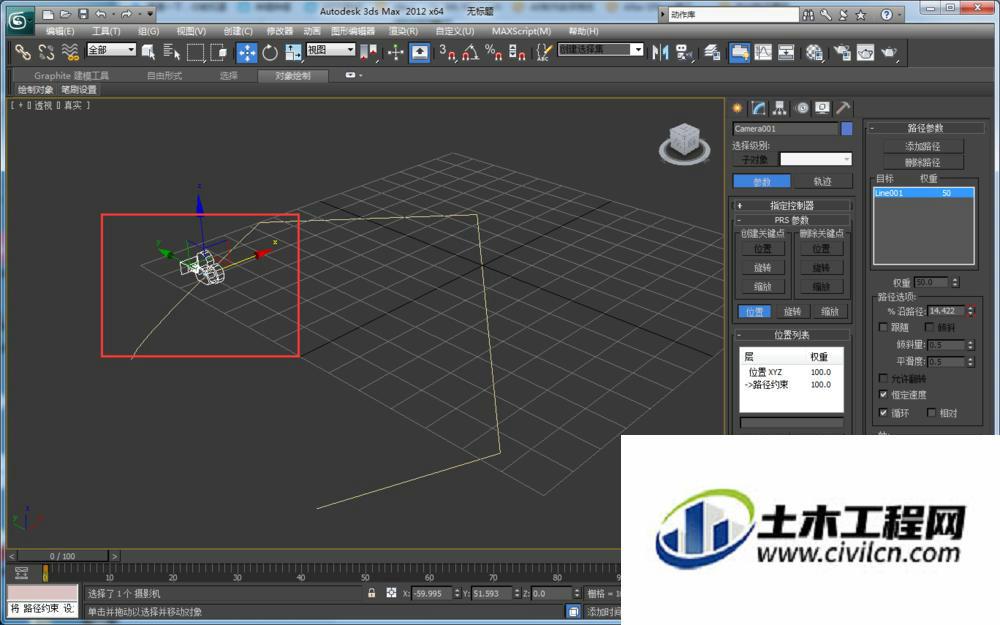Collapse the 路径参数 rollout
Image resolution: width=1000 pixels, height=625 pixels.
923,128
